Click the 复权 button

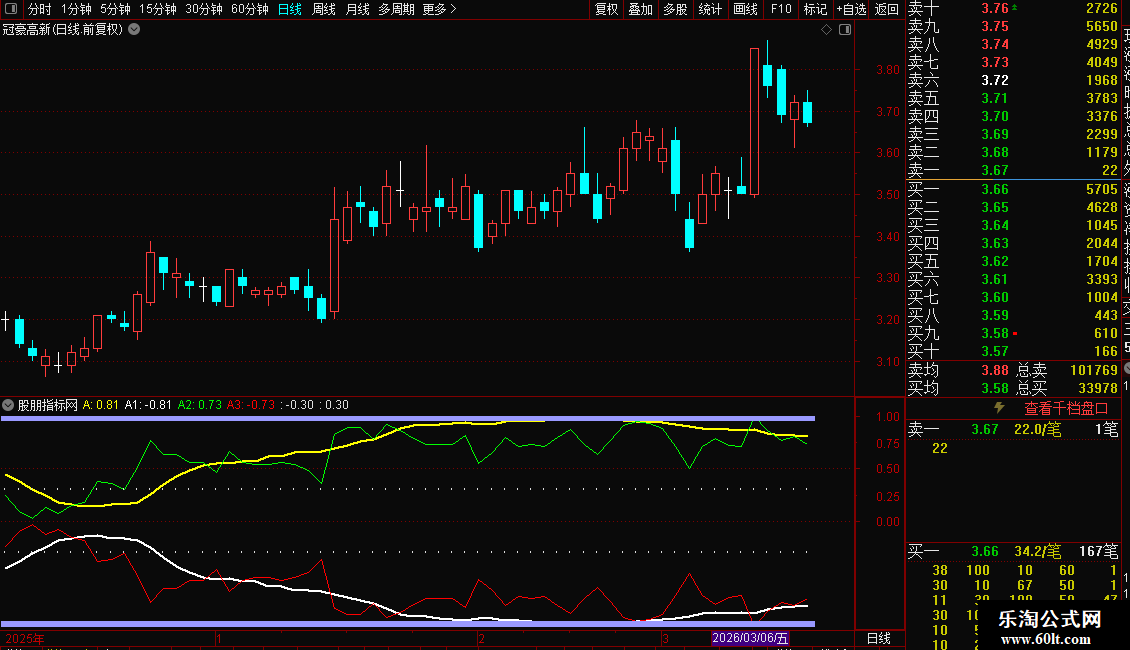coord(606,9)
